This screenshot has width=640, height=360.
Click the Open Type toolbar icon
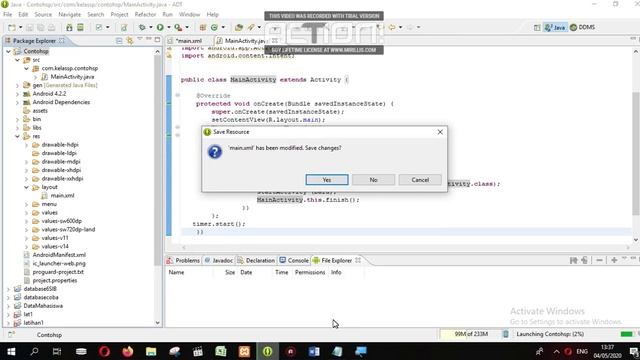(x=239, y=27)
